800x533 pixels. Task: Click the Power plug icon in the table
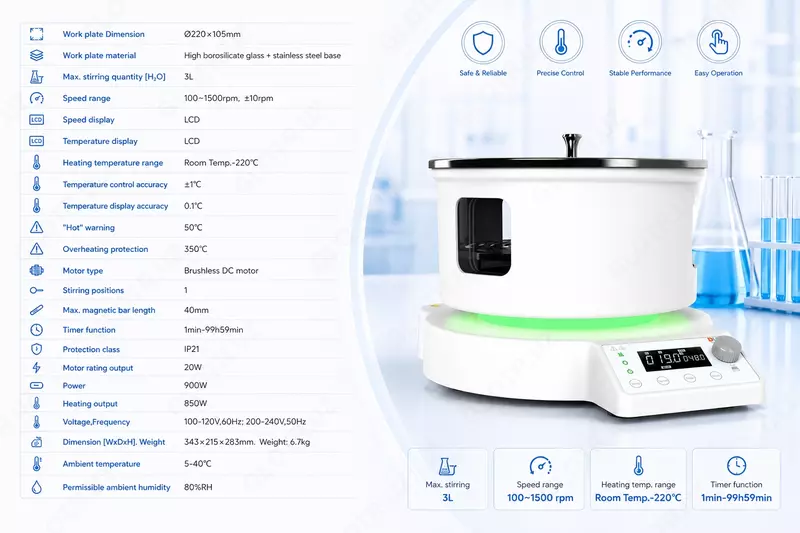pyautogui.click(x=36, y=386)
